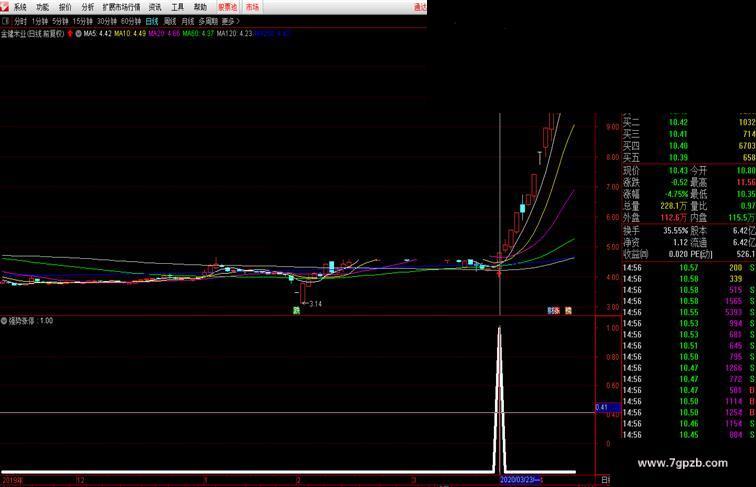Click the 涨幅 -4.75% value
Image resolution: width=756 pixels, height=487 pixels.
[x=676, y=194]
